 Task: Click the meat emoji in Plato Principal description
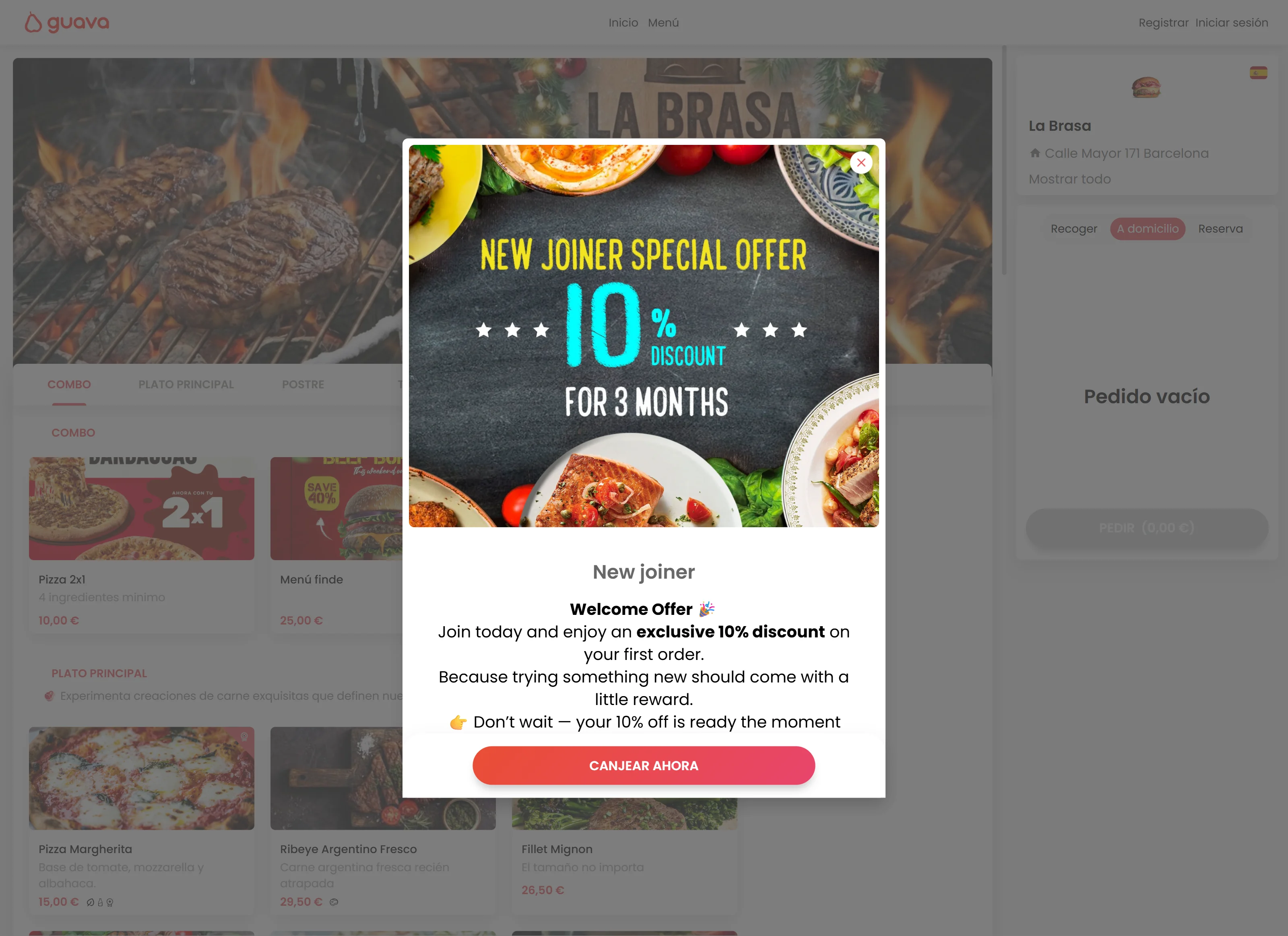pyautogui.click(x=50, y=696)
